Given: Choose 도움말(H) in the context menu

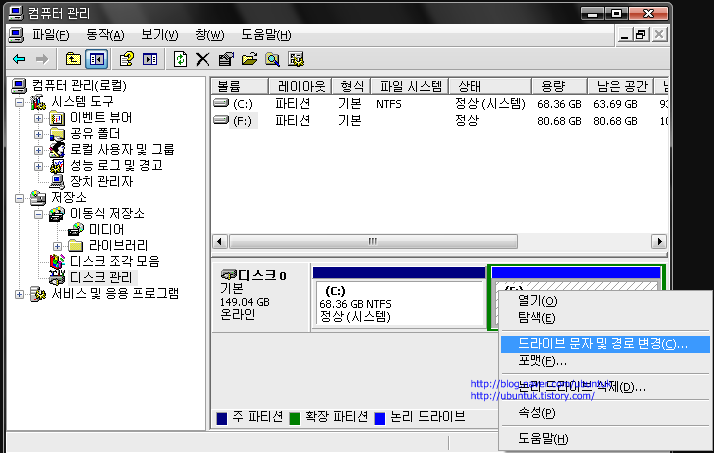Looking at the screenshot, I should click(605, 439).
